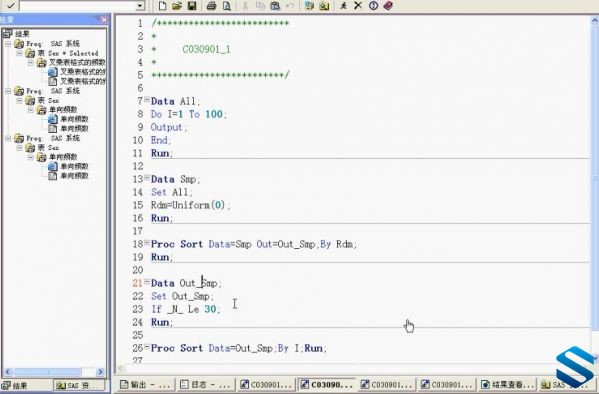Collapse the Proc Sort Data=Out_Smp block at line 26

(147, 347)
